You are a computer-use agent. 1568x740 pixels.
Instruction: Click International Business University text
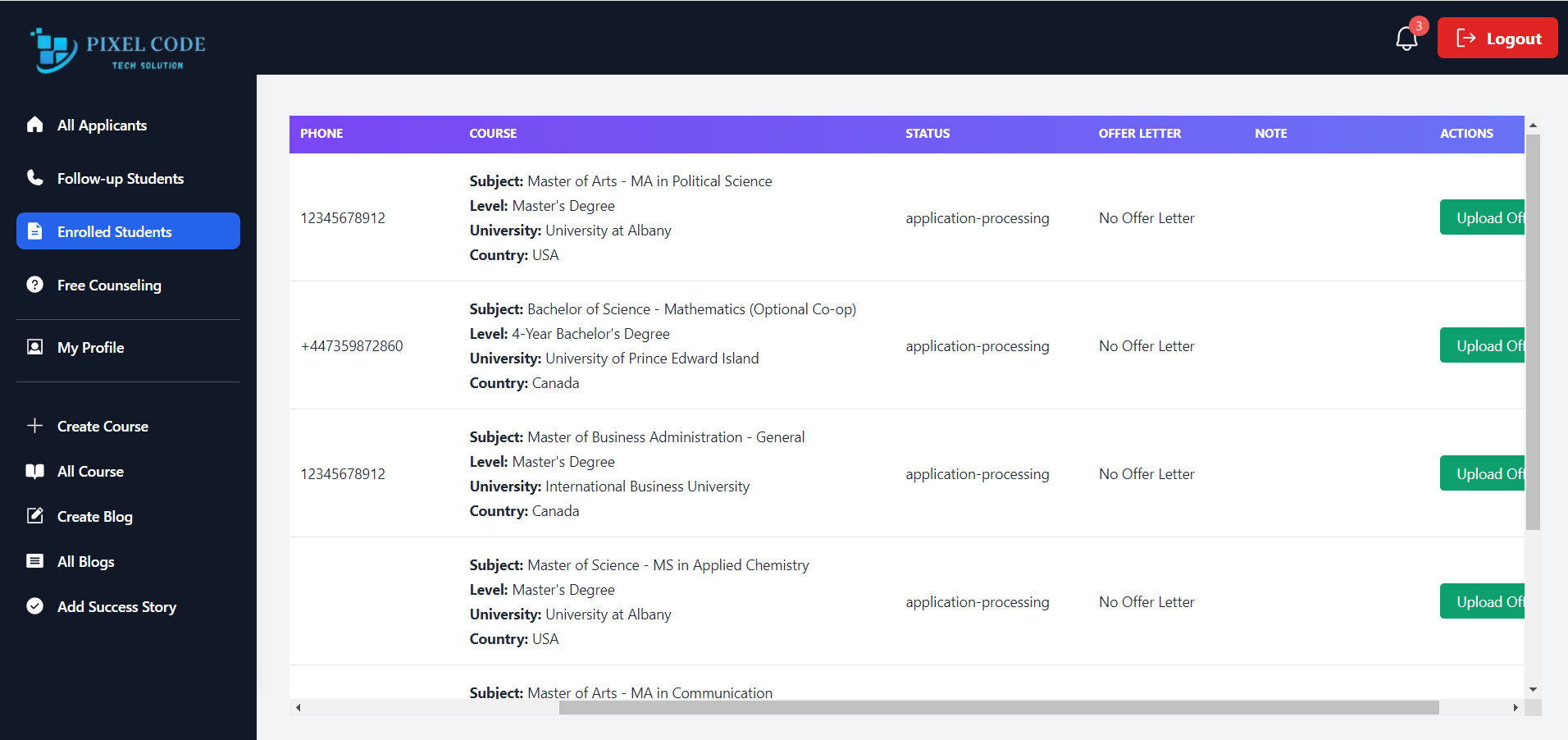click(x=647, y=486)
